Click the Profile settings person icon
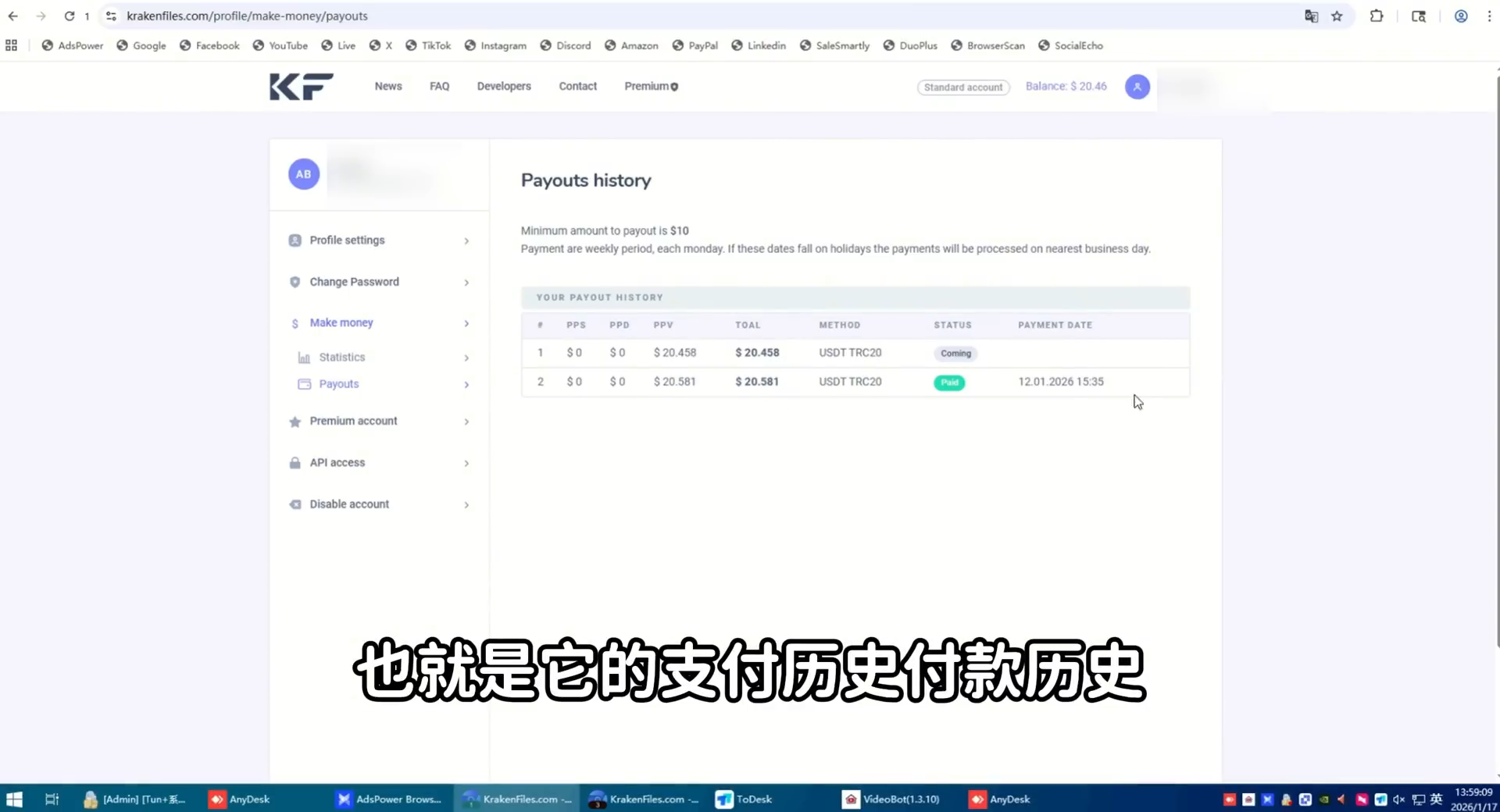The width and height of the screenshot is (1500, 812). click(295, 240)
